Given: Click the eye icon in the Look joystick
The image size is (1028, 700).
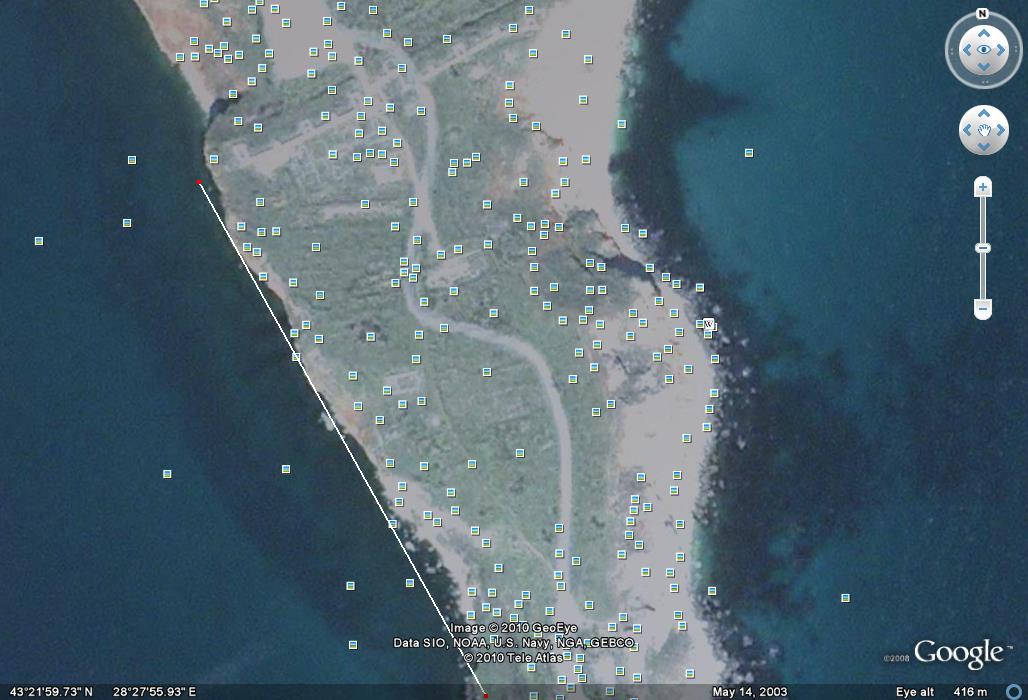Looking at the screenshot, I should point(983,50).
